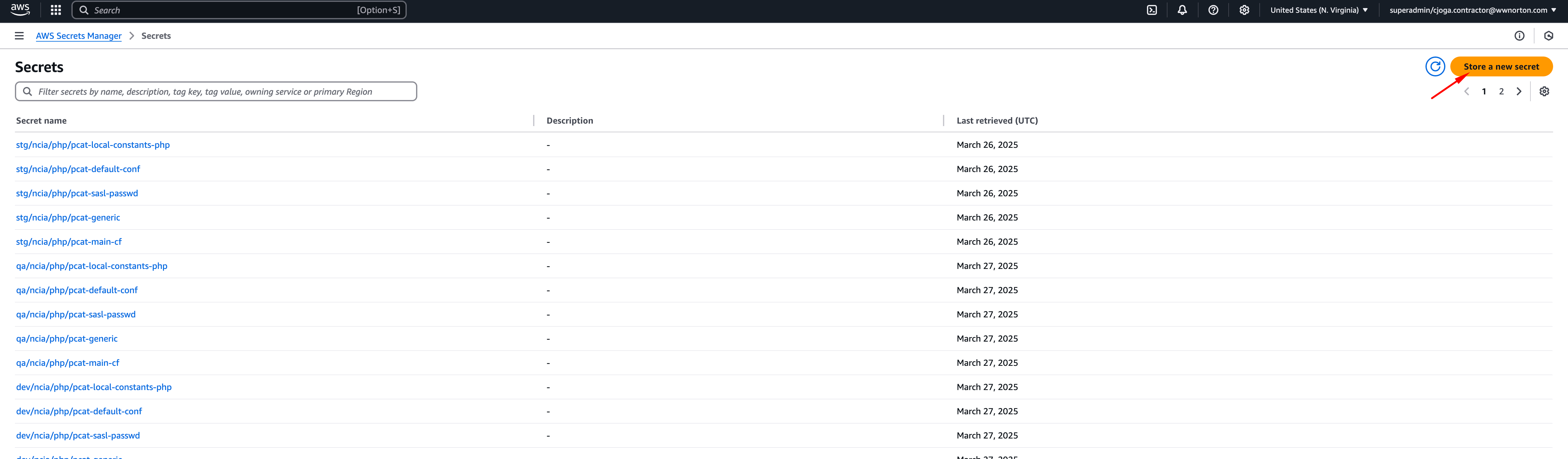The image size is (1568, 459).
Task: Toggle the hamburger side navigation menu
Action: coord(20,36)
